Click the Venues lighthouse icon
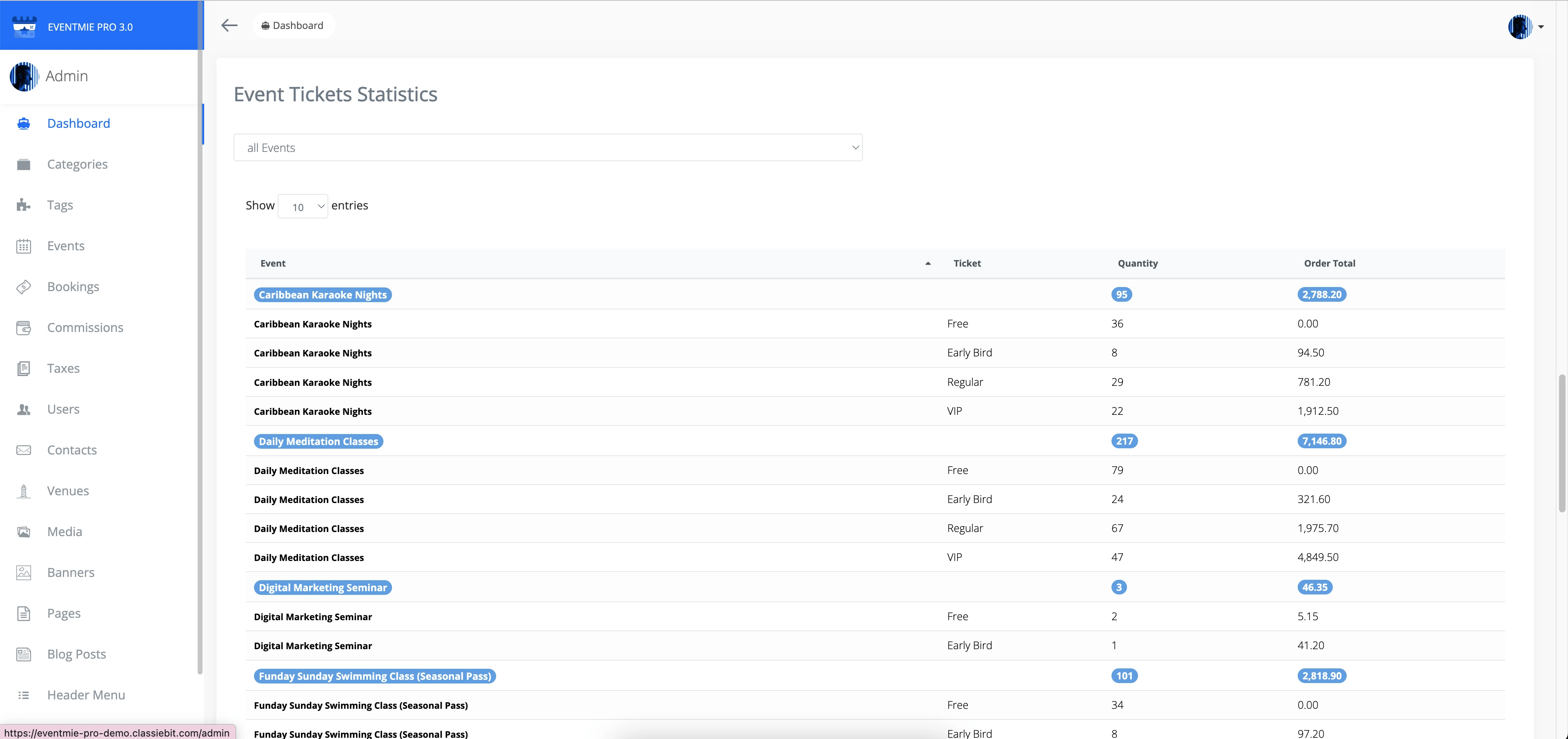 coord(24,491)
